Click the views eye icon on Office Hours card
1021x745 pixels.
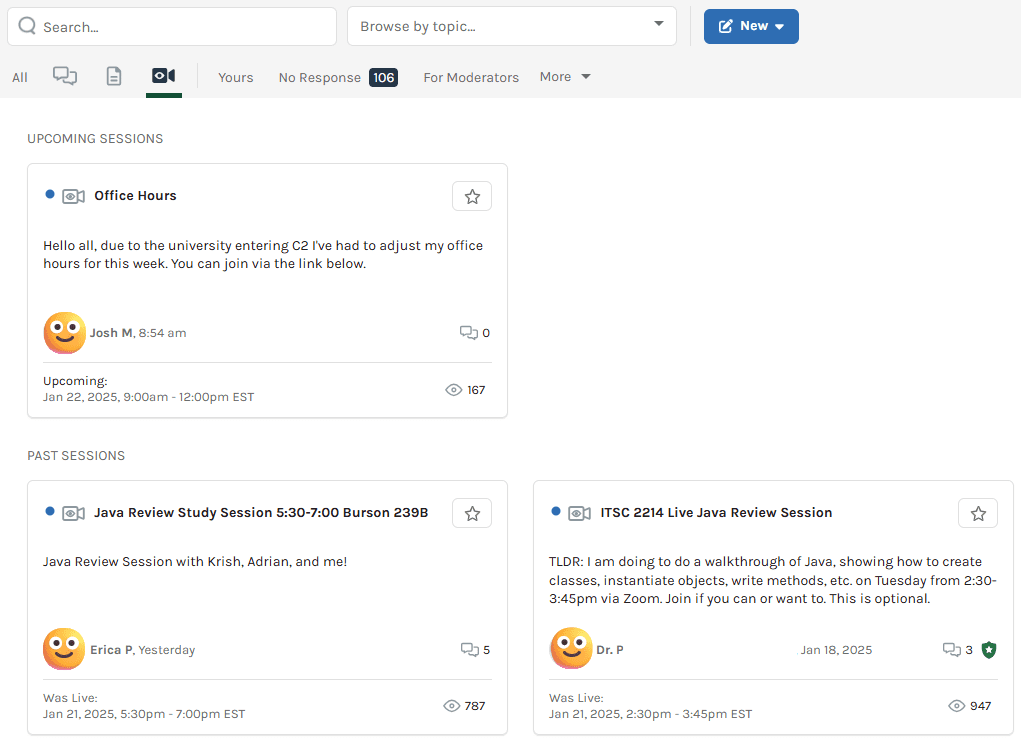tap(453, 390)
